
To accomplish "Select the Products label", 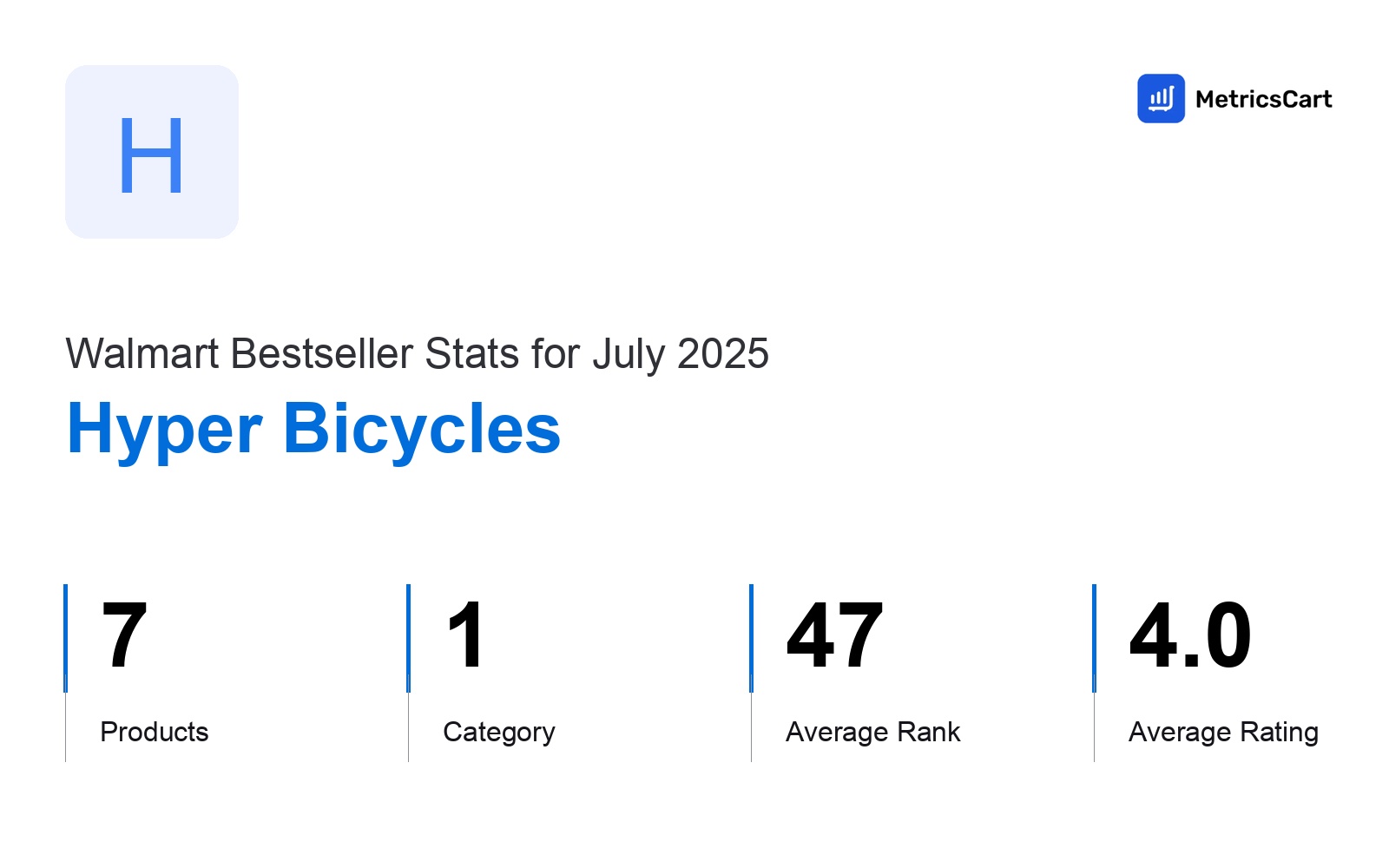I will pos(155,732).
